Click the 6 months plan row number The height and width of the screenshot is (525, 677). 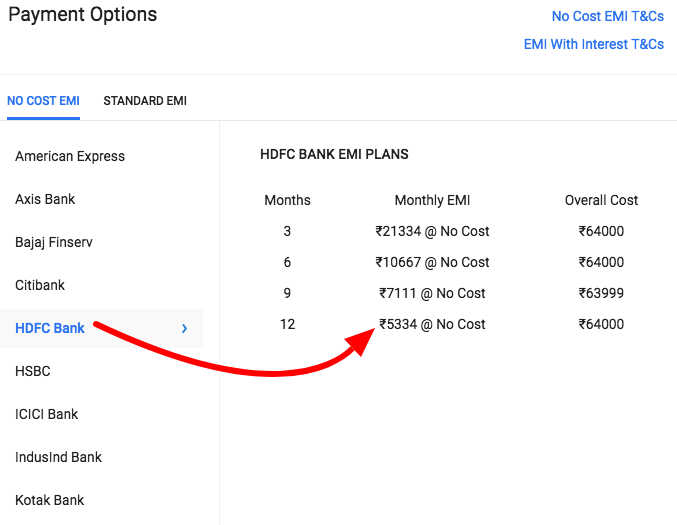tap(287, 262)
